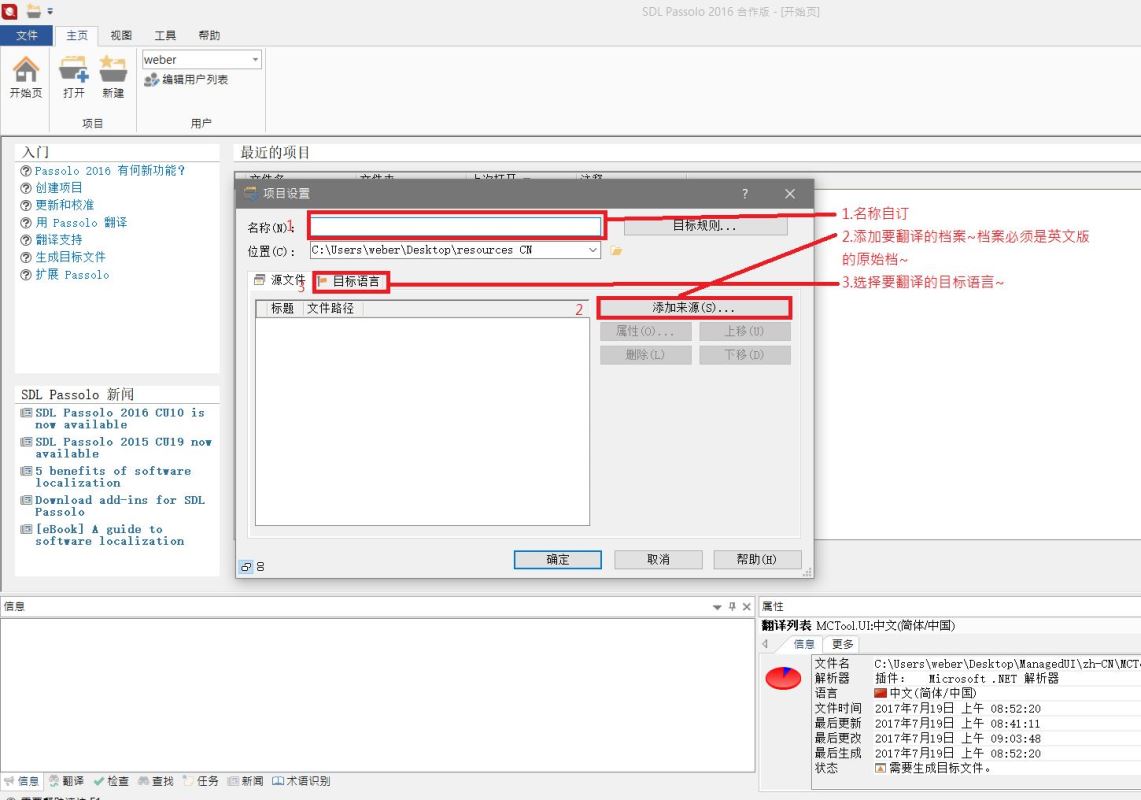The height and width of the screenshot is (800, 1141).
Task: Click the 添加来源(S)... button
Action: tap(693, 308)
